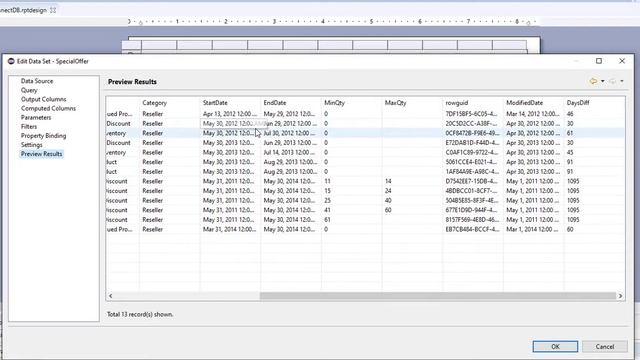Select the MinQty cell with value 11
This screenshot has height=360, width=640.
(351, 181)
